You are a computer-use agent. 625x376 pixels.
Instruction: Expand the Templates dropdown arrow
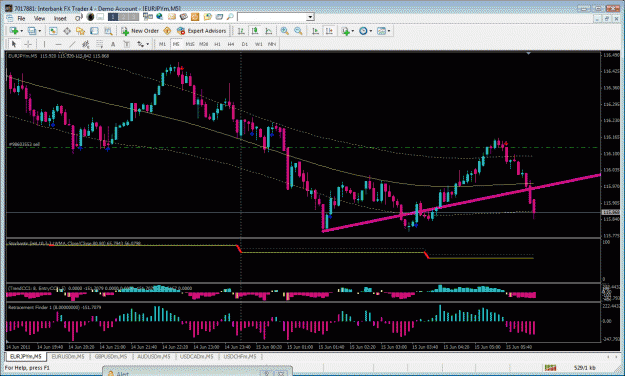[x=389, y=31]
